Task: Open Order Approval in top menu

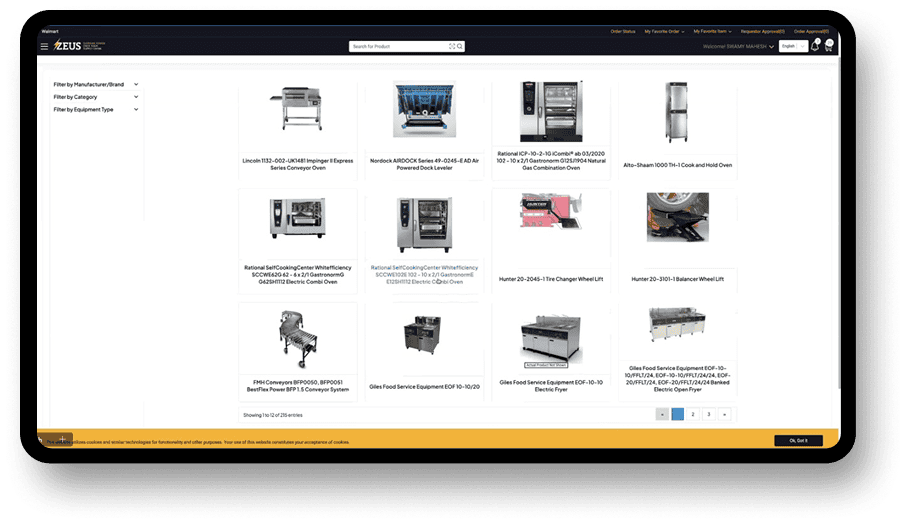Action: coord(811,31)
